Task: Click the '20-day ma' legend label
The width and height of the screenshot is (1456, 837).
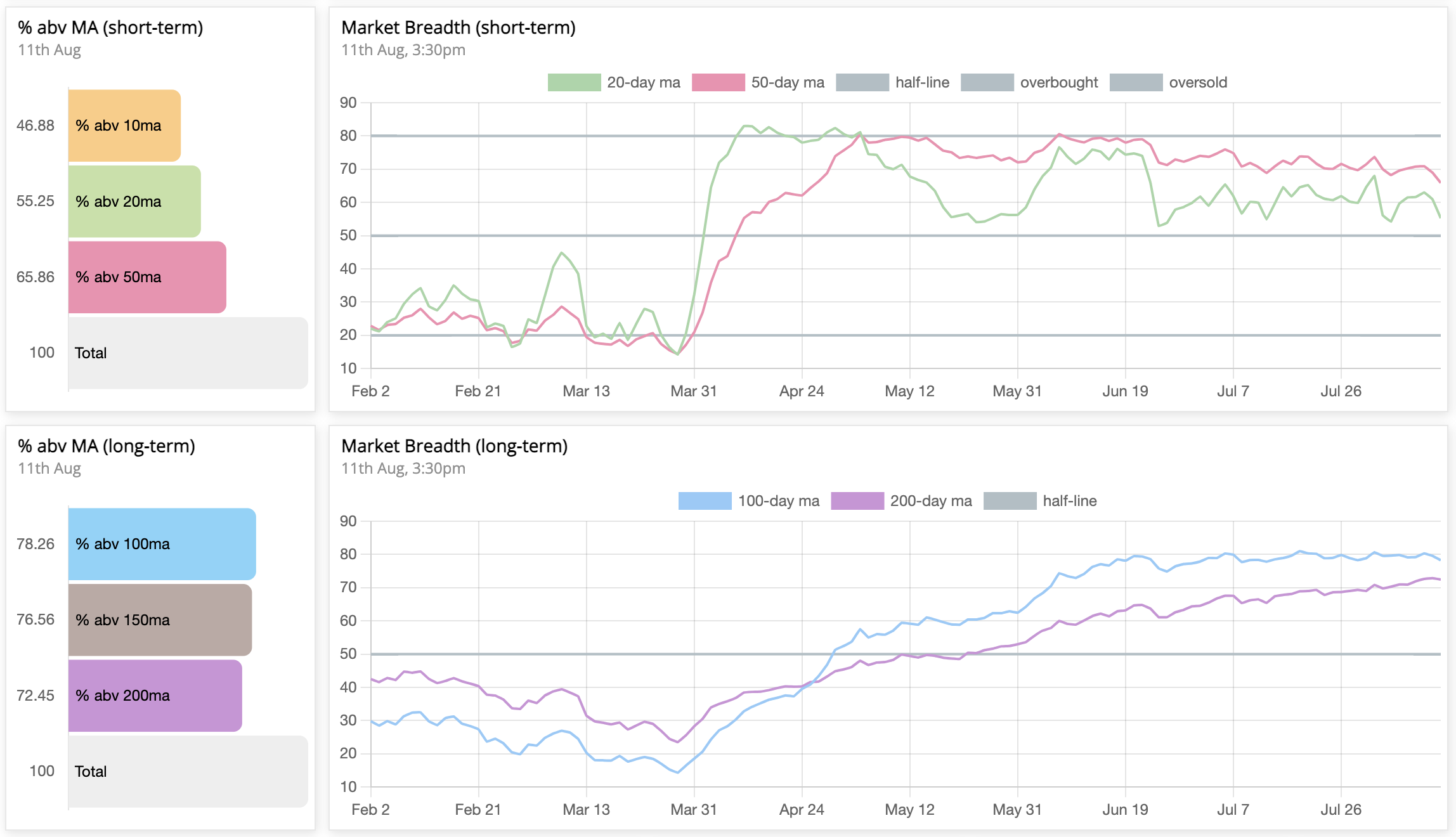Action: tap(643, 82)
